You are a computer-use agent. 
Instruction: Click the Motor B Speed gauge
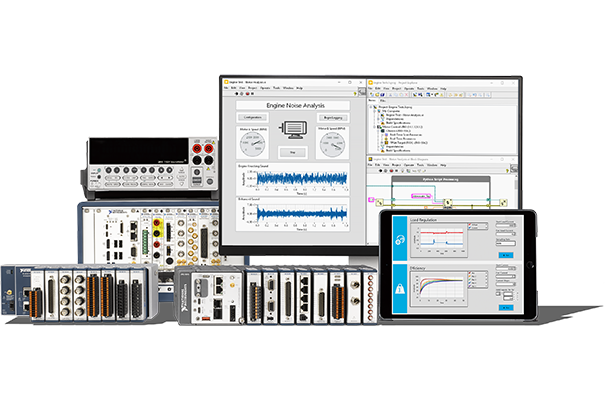331,144
